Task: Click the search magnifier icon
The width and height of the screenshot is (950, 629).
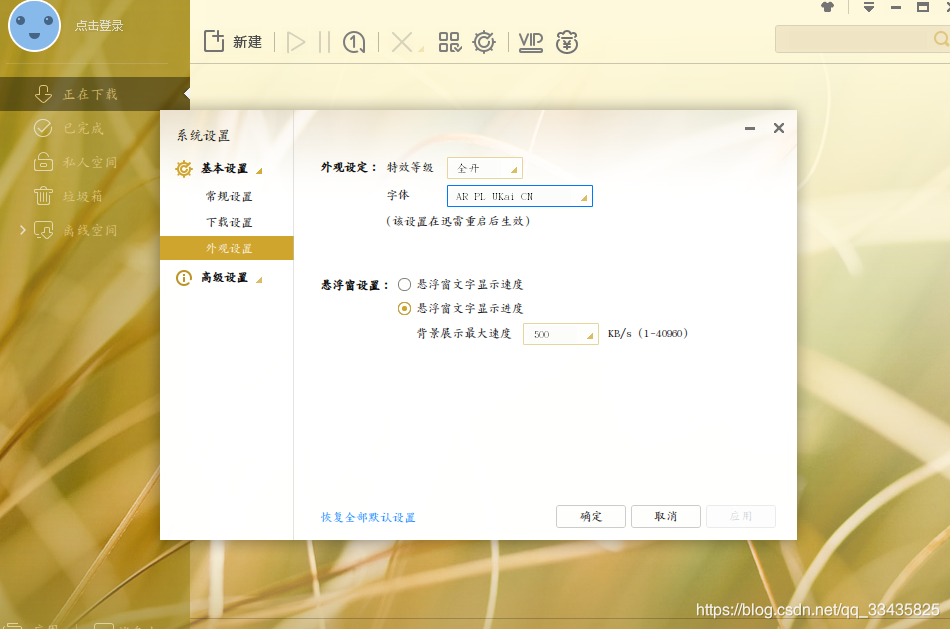Action: coord(941,39)
